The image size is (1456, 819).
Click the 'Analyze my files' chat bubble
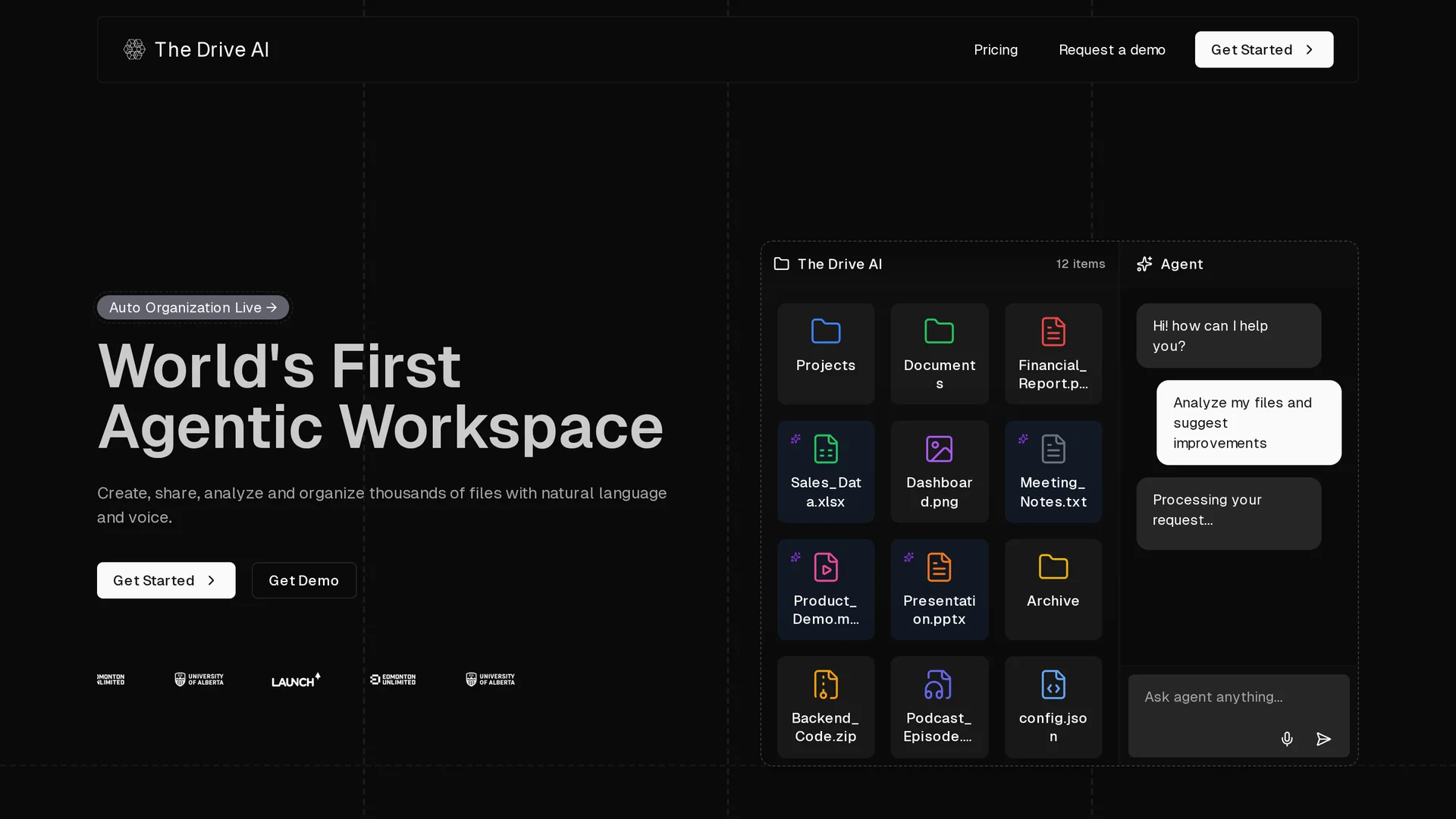pyautogui.click(x=1248, y=422)
